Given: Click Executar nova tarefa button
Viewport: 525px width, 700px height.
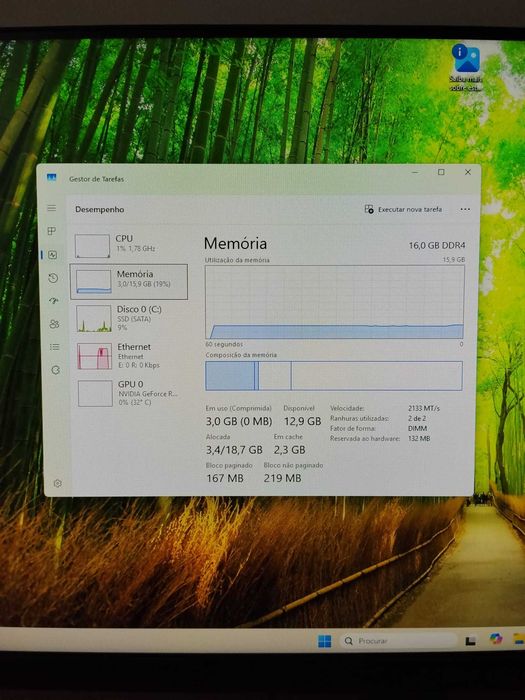Looking at the screenshot, I should click(x=403, y=209).
